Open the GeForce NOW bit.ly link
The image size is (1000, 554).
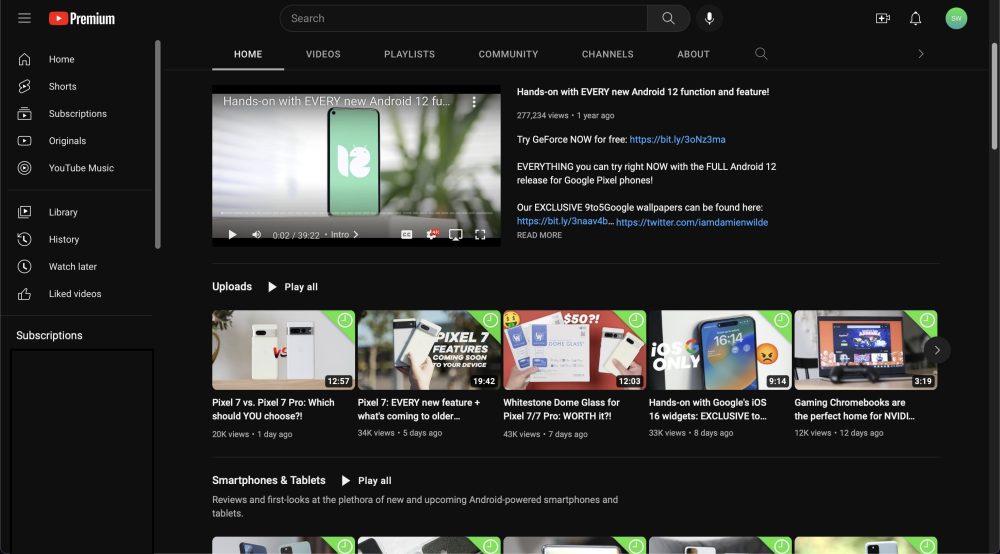pos(677,139)
